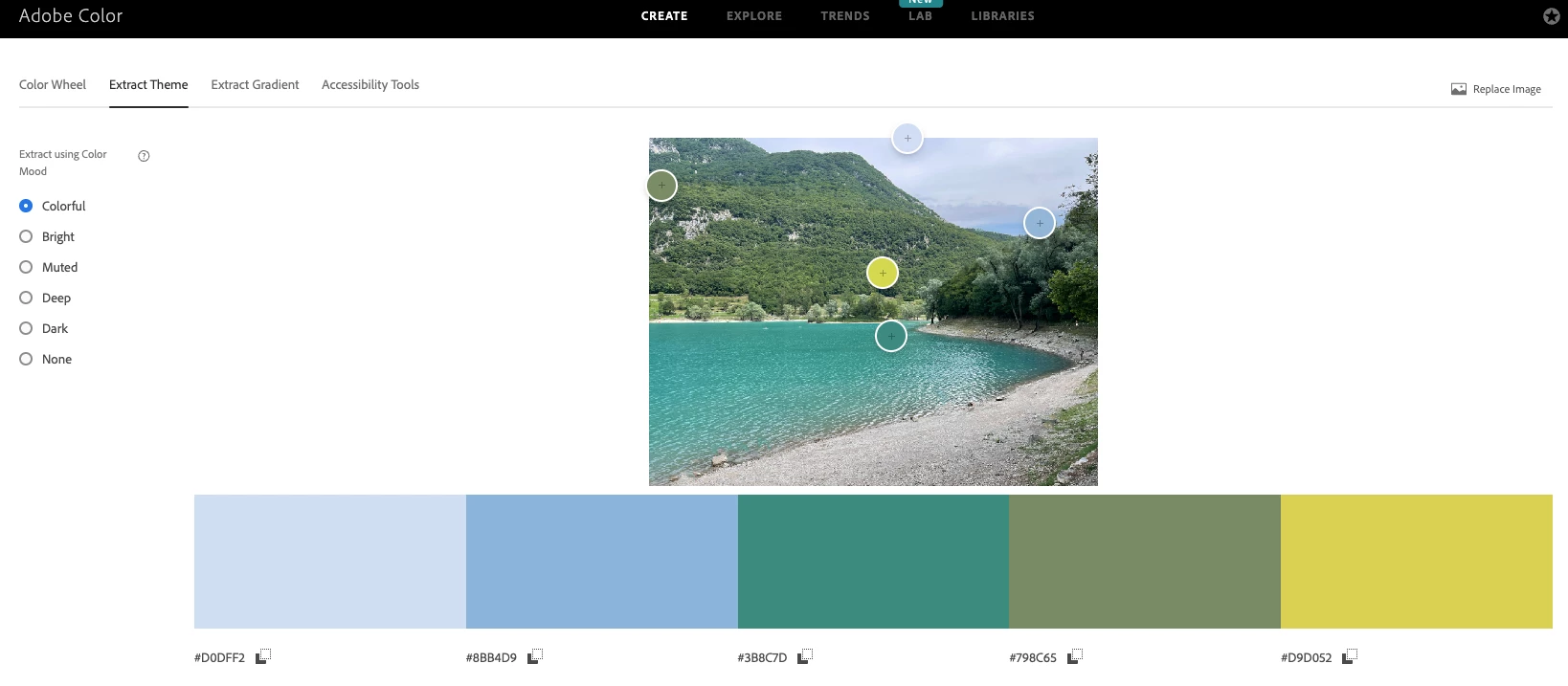
Task: Switch to the Extract Gradient tab
Action: [255, 84]
